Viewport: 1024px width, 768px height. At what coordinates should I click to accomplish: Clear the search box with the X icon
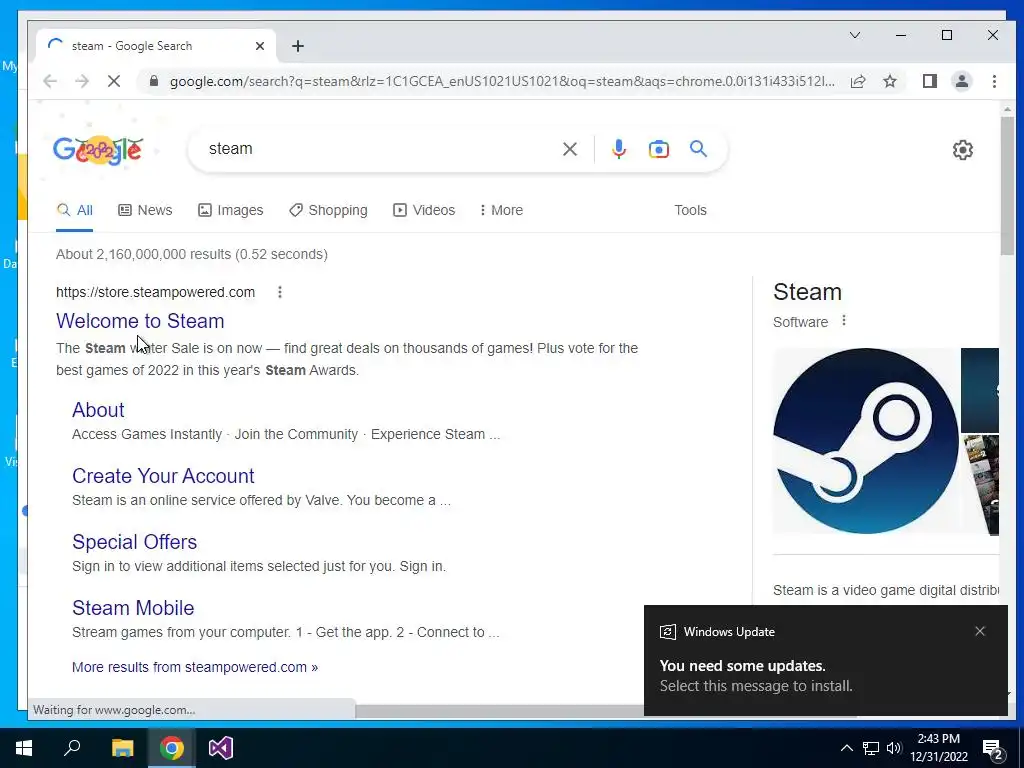coord(569,149)
